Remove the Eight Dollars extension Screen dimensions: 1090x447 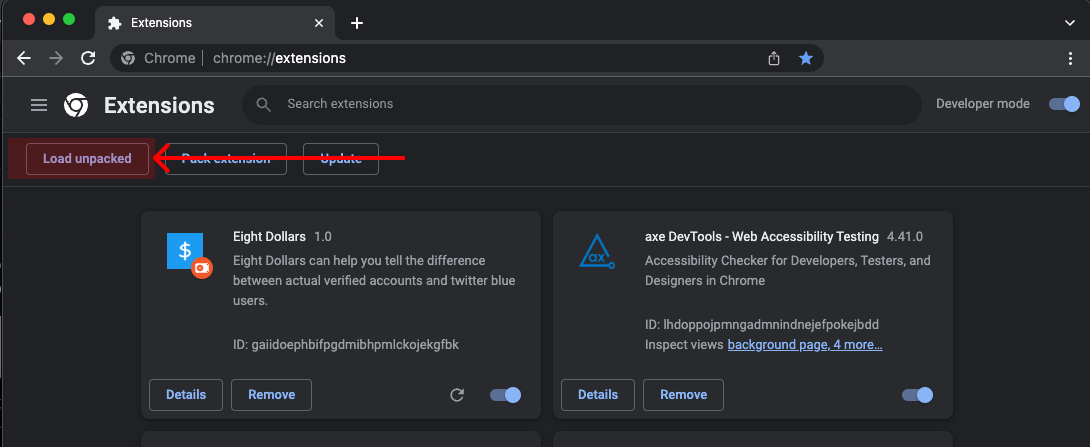point(272,395)
